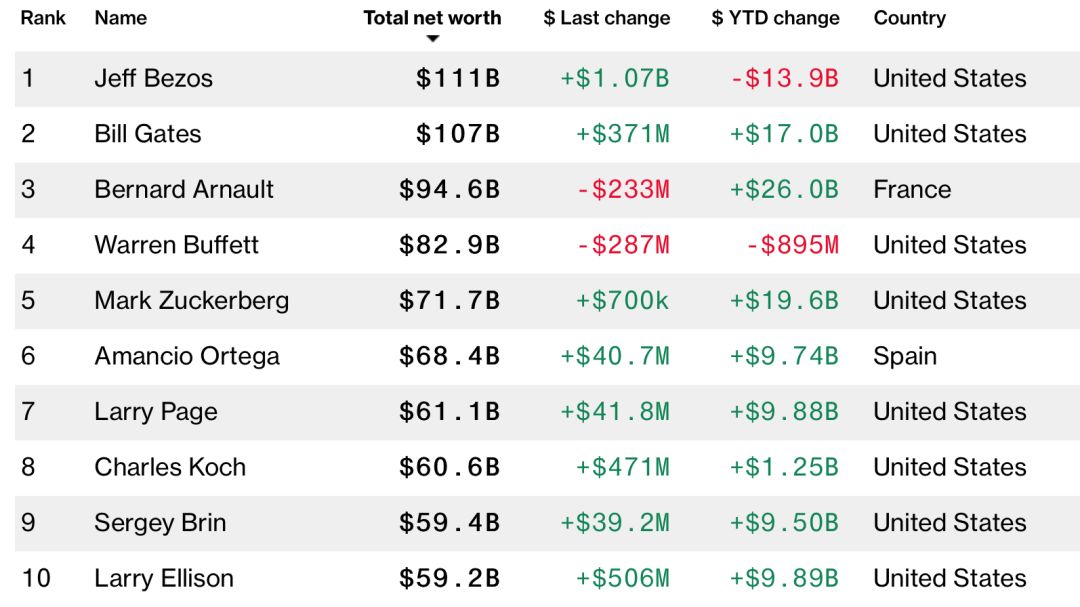The image size is (1080, 607).
Task: Click France in Bernard Arnault's row
Action: 912,190
